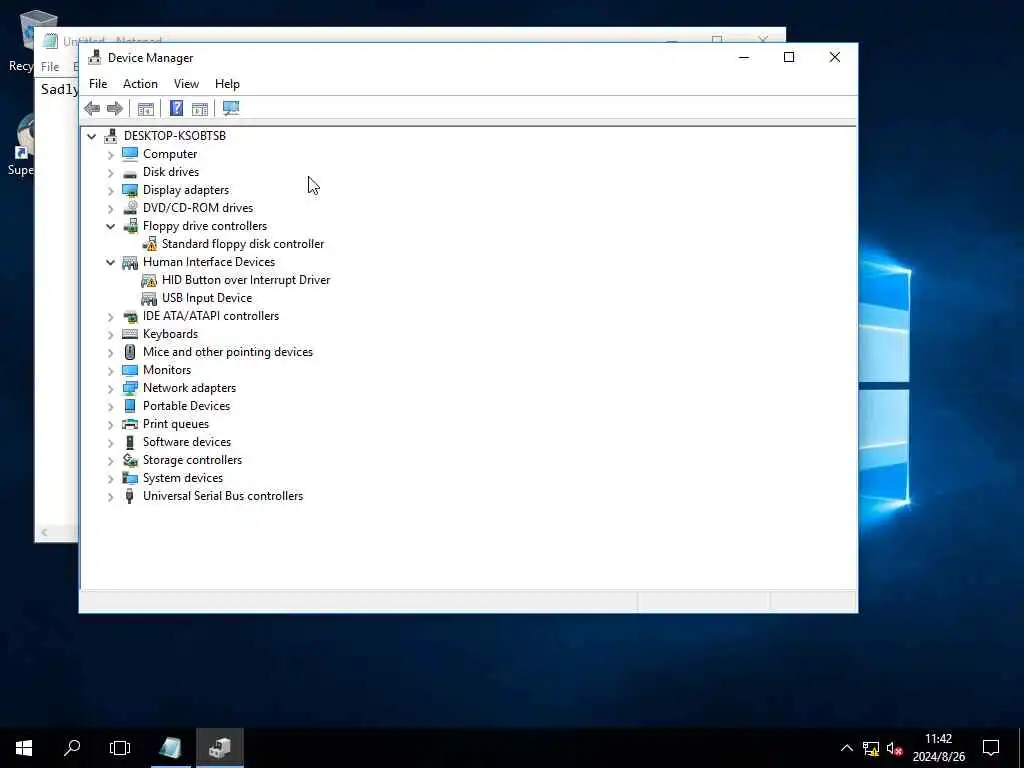Click the System devices category icon

coord(130,478)
